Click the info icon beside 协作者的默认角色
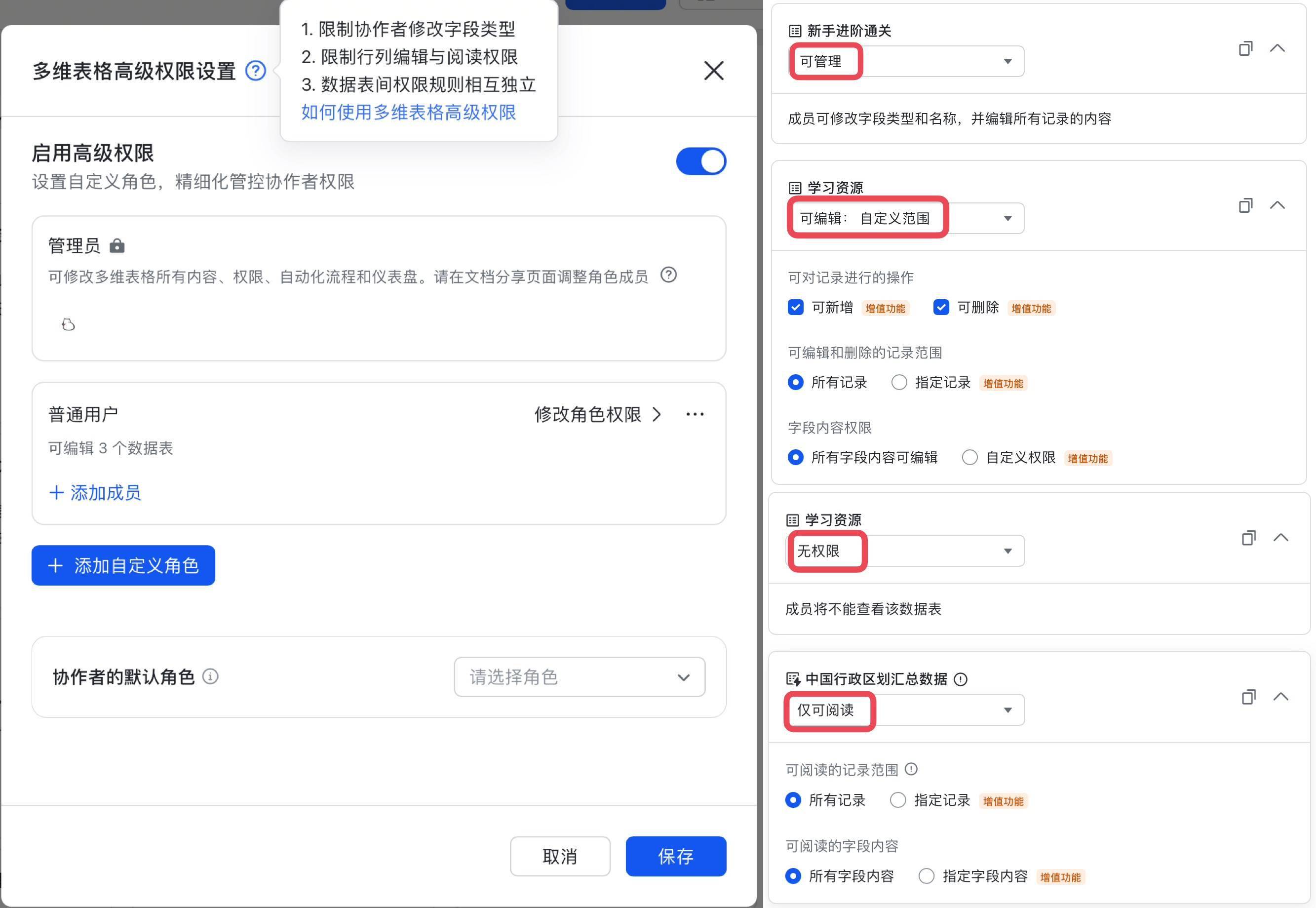This screenshot has width=1316, height=908. pyautogui.click(x=210, y=677)
